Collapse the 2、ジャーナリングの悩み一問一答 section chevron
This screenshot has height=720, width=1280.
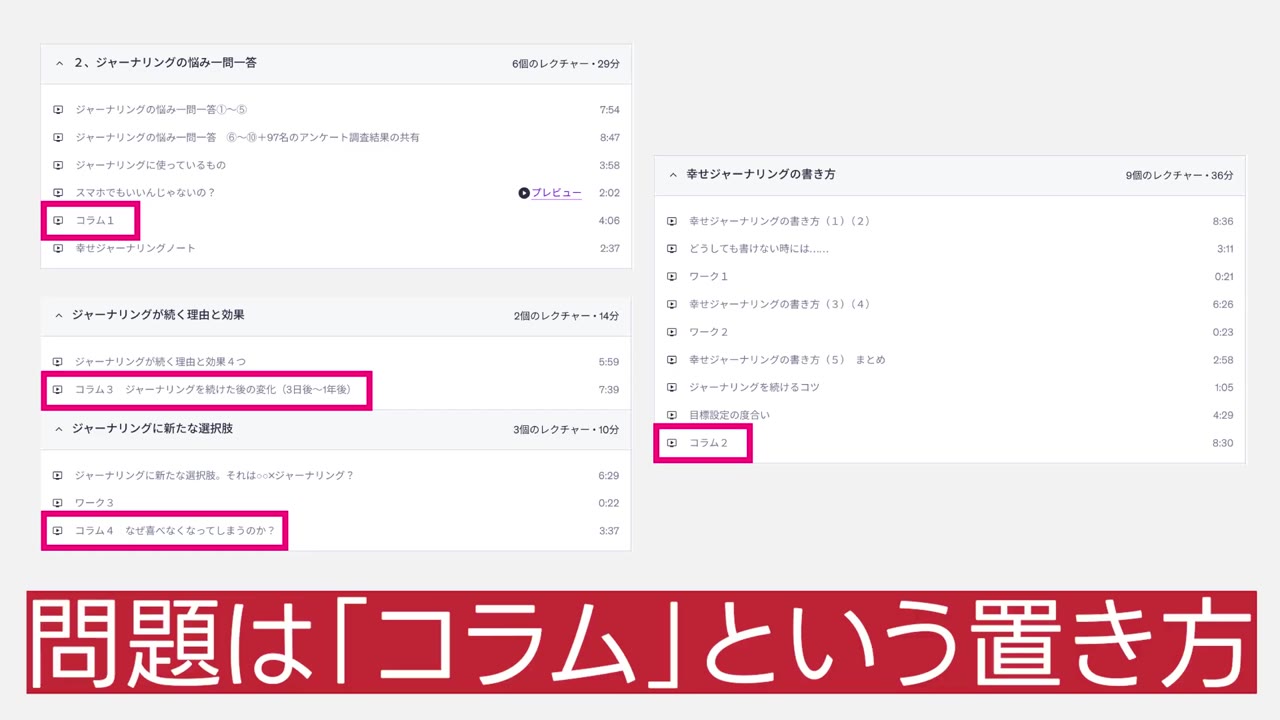59,63
